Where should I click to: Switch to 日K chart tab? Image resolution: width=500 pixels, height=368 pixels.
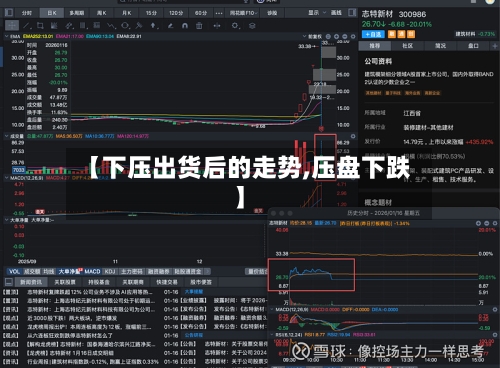pos(52,13)
